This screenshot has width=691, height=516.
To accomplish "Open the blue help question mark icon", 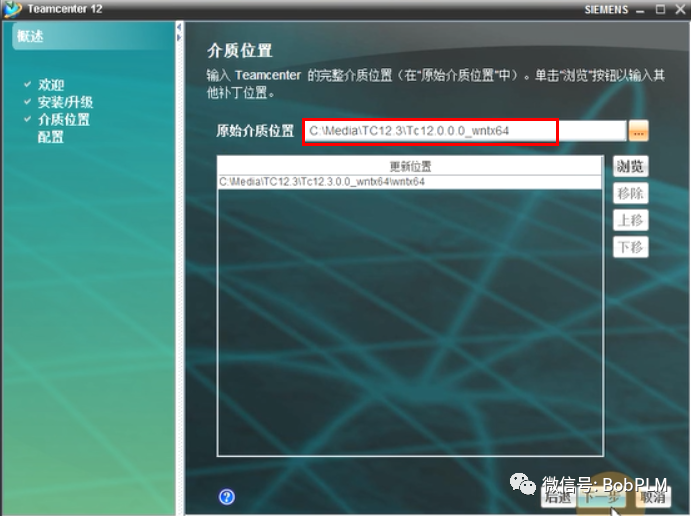I will pyautogui.click(x=227, y=497).
